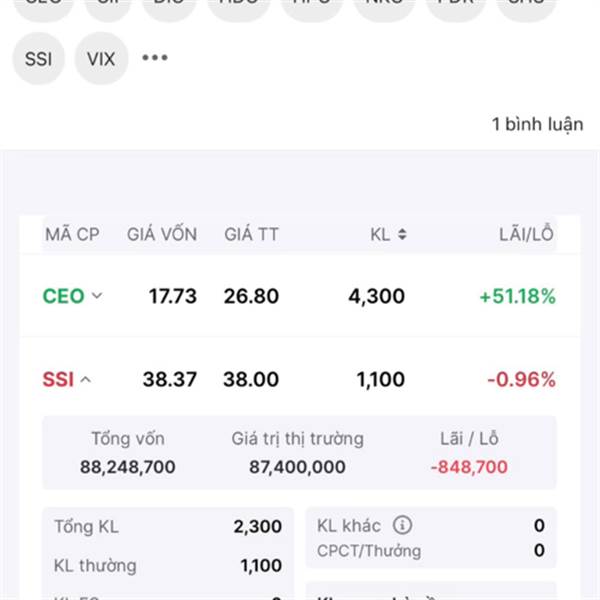The image size is (600, 600).
Task: Select the GIÁ VỐN column header
Action: [162, 234]
